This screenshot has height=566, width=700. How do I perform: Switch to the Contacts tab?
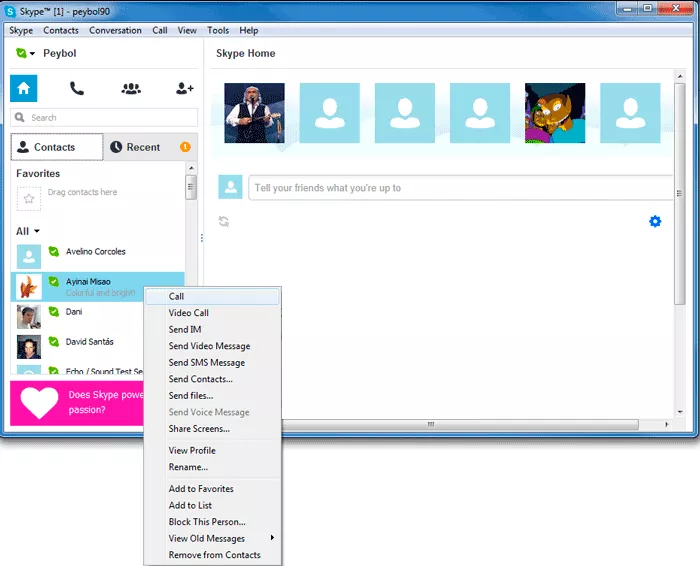[57, 147]
